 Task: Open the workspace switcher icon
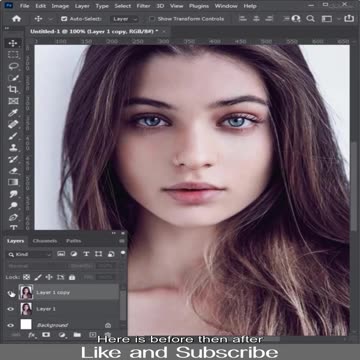pos(327,19)
